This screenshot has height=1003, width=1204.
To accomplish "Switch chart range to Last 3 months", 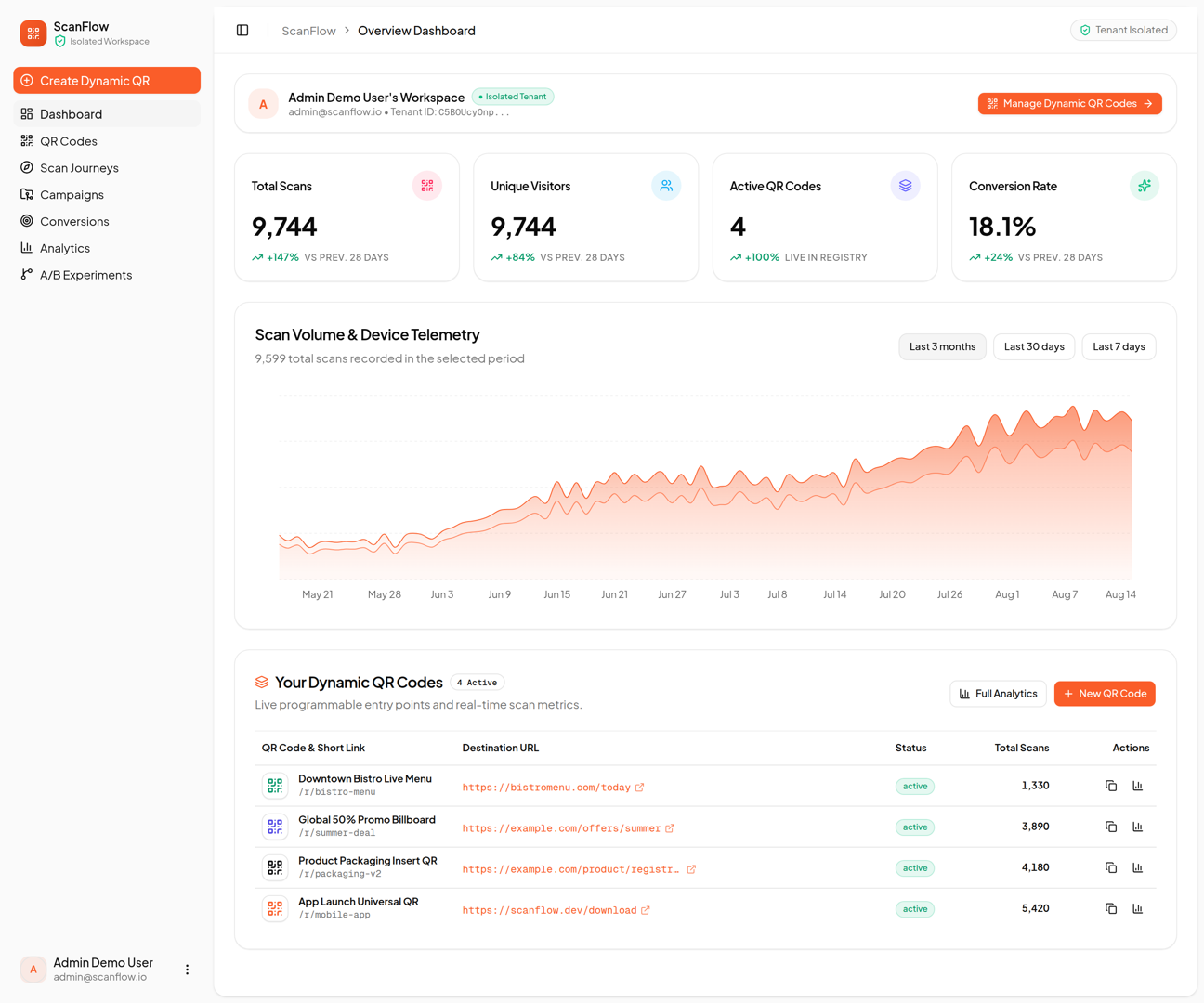I will pos(942,346).
